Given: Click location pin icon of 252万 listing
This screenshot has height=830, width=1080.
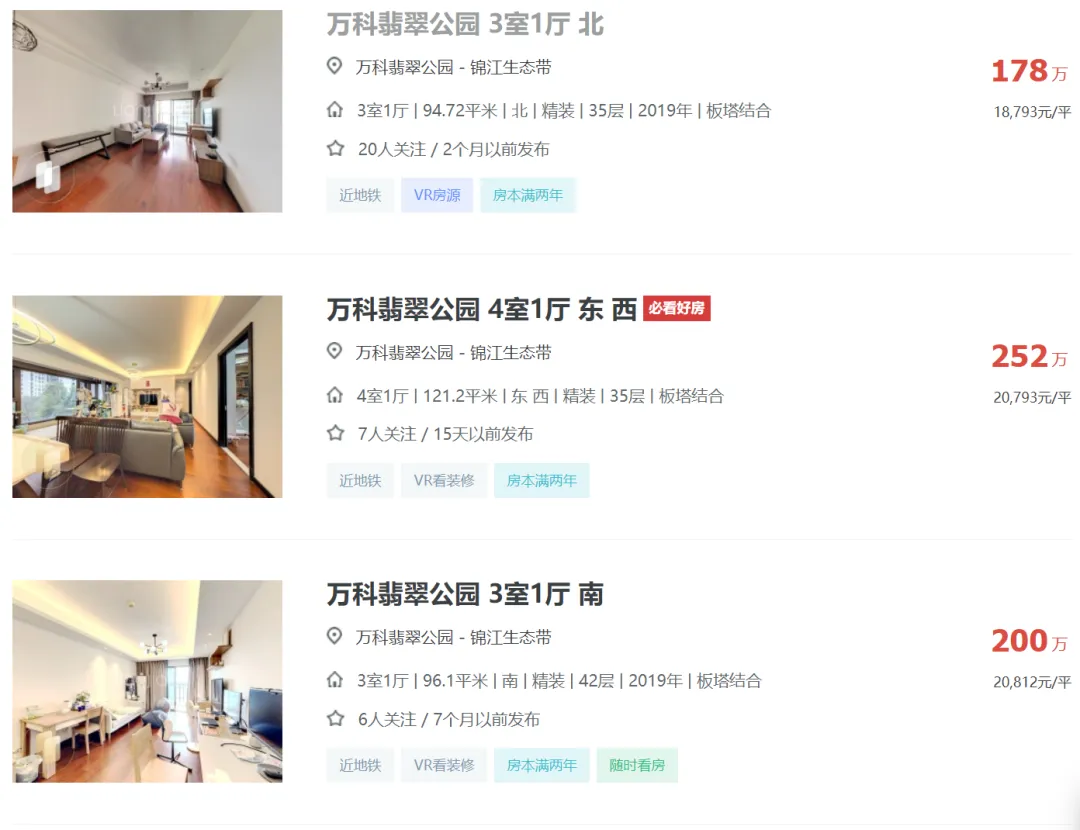Looking at the screenshot, I should pos(334,351).
